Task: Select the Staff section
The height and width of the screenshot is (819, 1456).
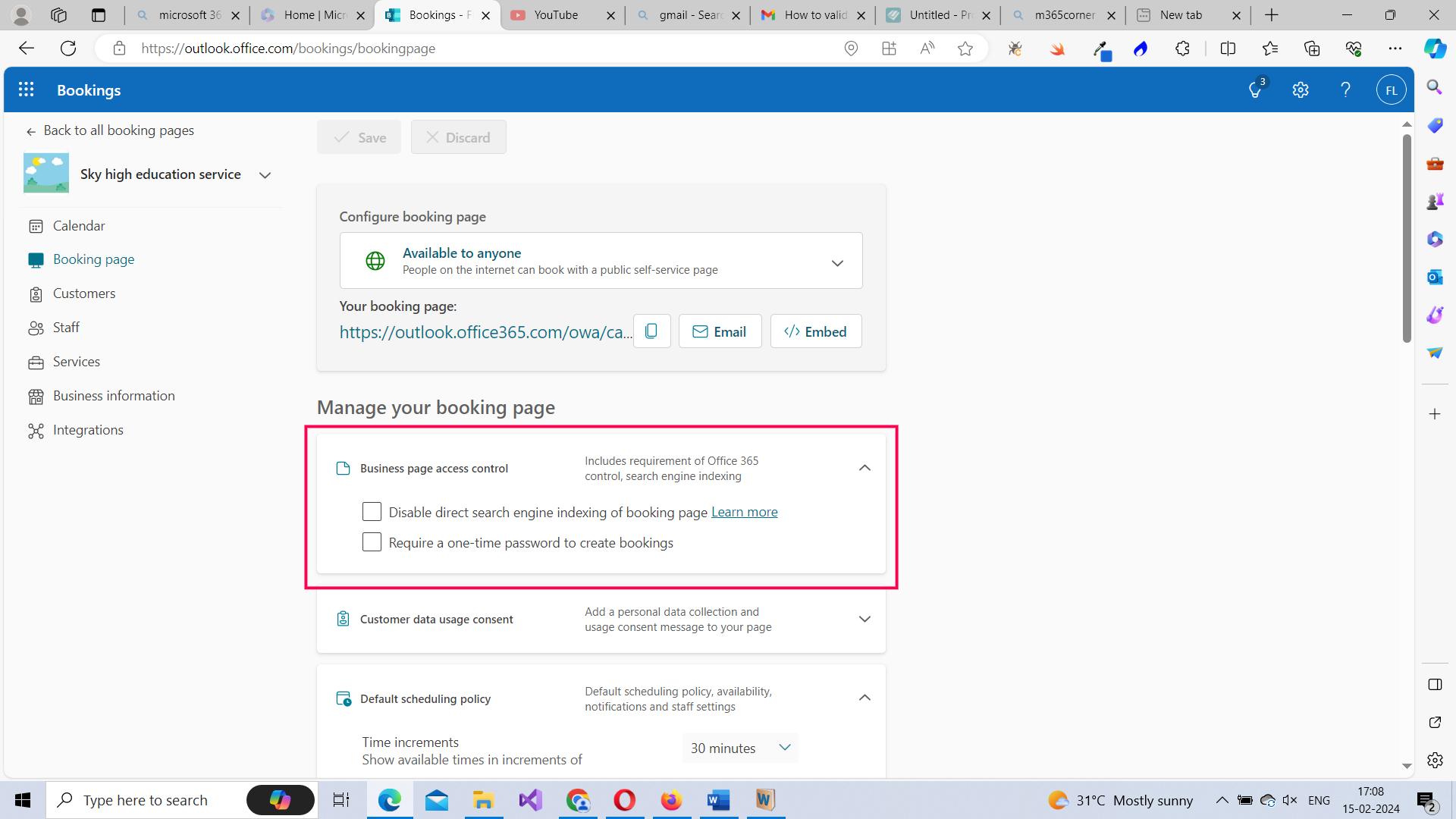Action: click(x=66, y=327)
